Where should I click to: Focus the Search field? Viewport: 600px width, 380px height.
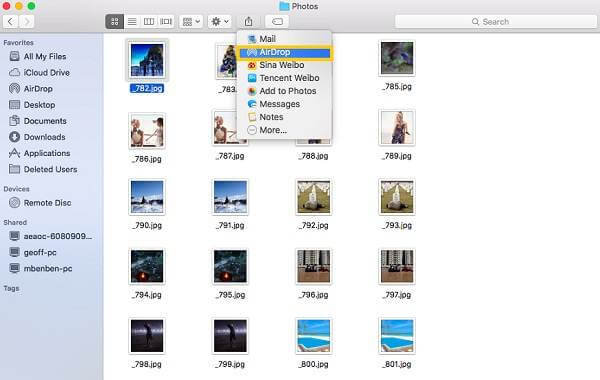(x=496, y=21)
